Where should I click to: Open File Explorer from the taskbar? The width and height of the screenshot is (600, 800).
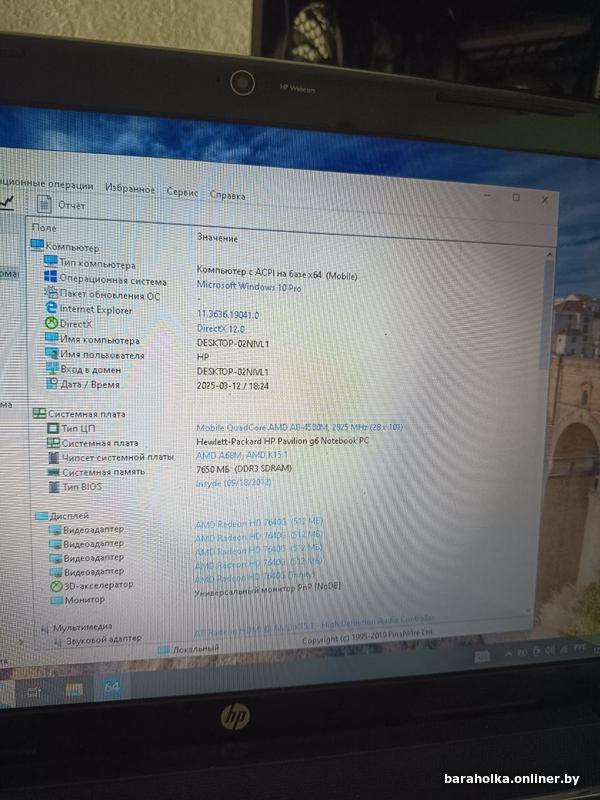point(74,690)
